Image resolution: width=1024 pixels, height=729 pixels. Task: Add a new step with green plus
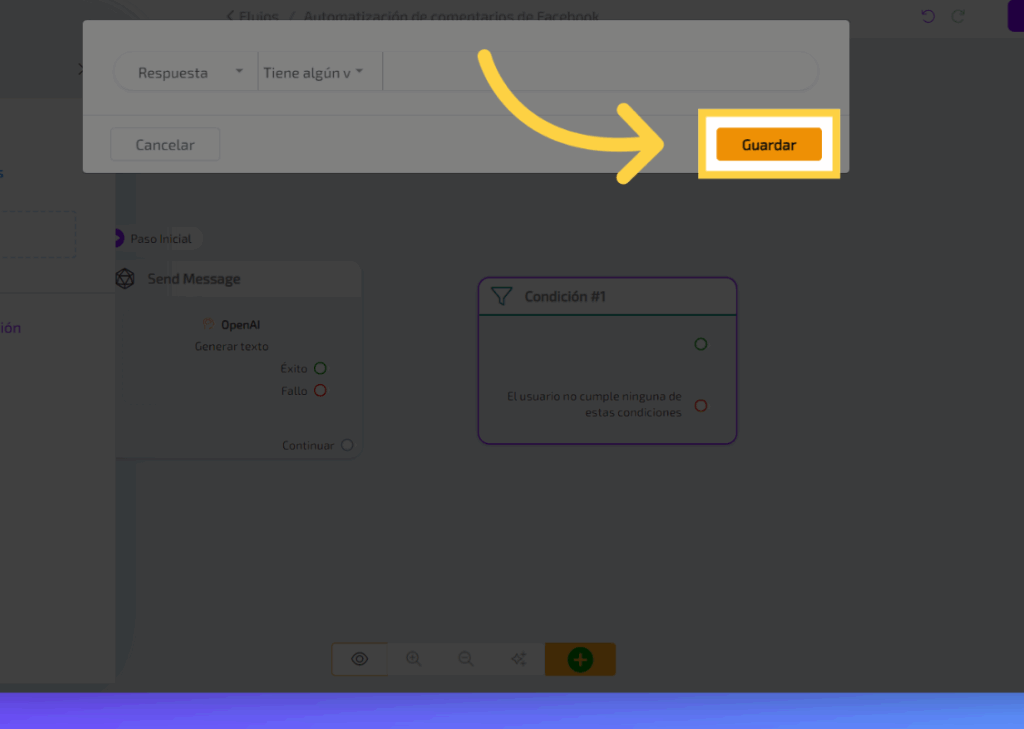pos(580,659)
